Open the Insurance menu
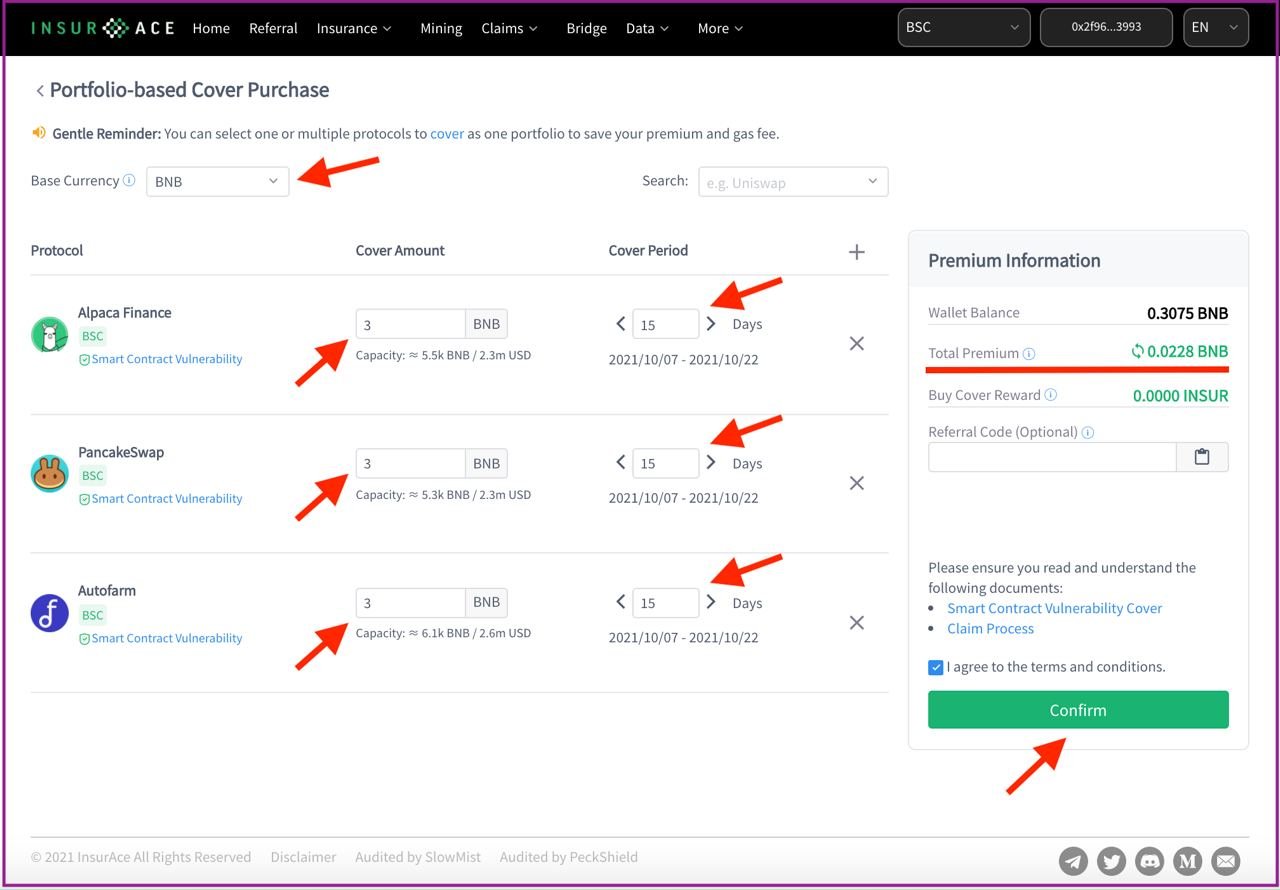Viewport: 1280px width, 890px height. (354, 28)
